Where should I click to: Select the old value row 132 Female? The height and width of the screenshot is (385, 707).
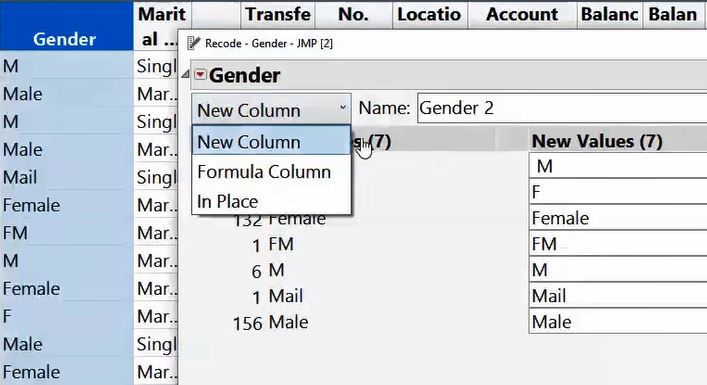pyautogui.click(x=280, y=219)
